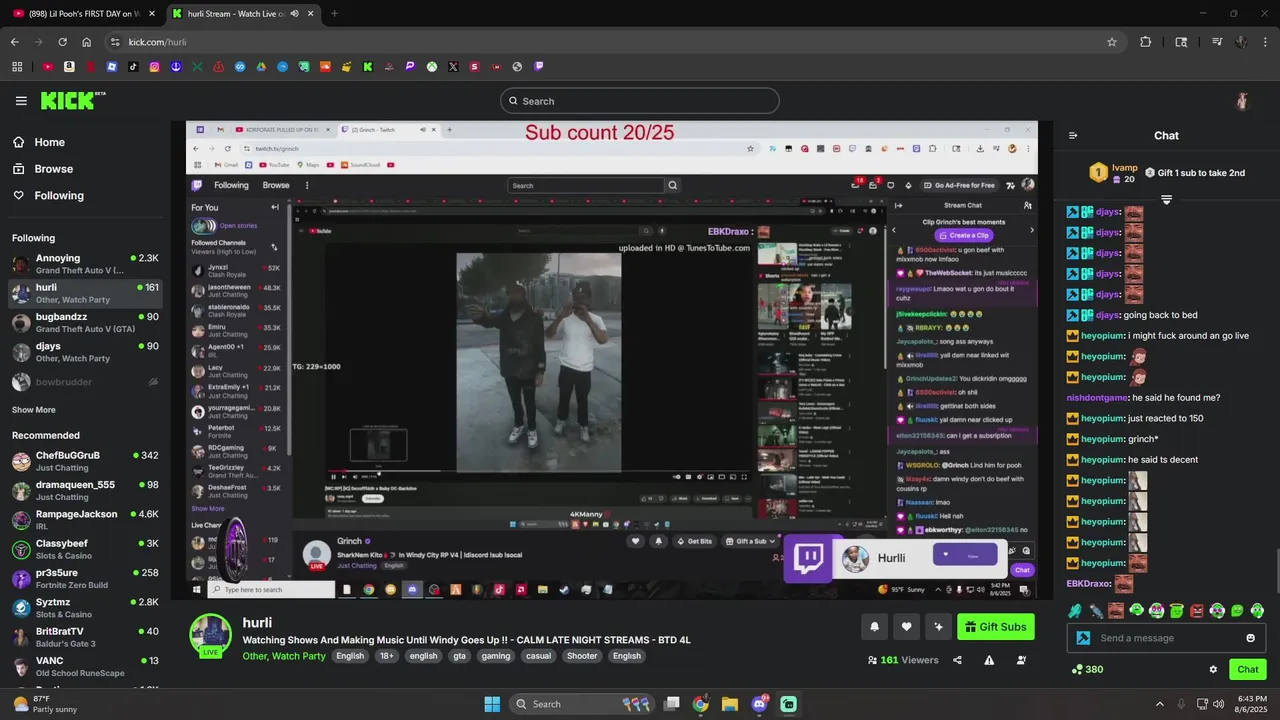The height and width of the screenshot is (720, 1280).
Task: Toggle hidden status icon beside bowbrudder
Action: [153, 382]
